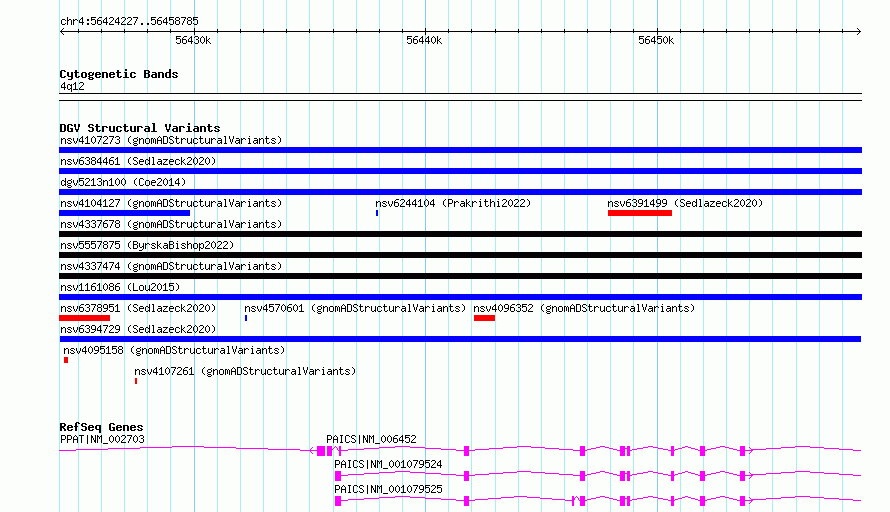This screenshot has width=890, height=512.
Task: Select the black nsv5557875 ByrskaBishop2022 bar
Action: point(460,255)
